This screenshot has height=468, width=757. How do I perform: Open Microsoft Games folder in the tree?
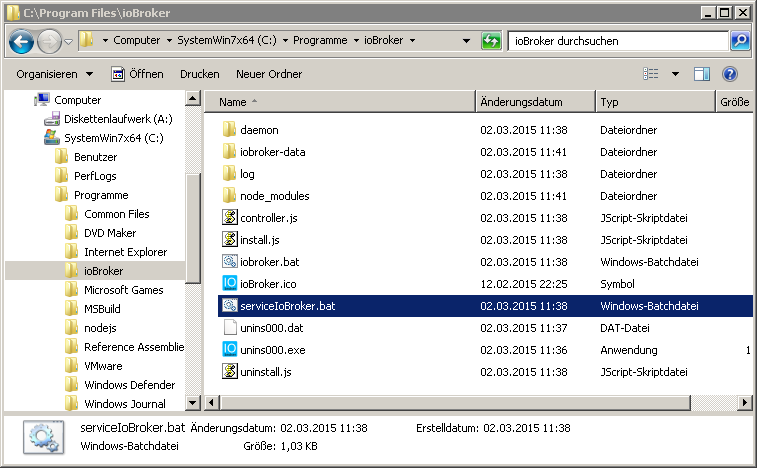[x=124, y=290]
